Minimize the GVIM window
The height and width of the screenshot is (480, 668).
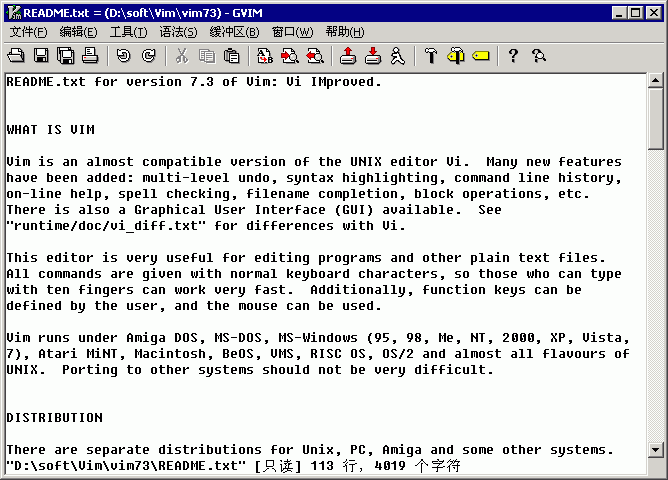[619, 13]
